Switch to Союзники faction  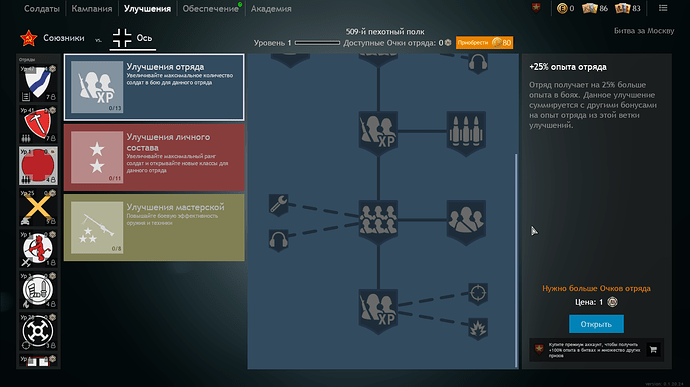point(53,38)
